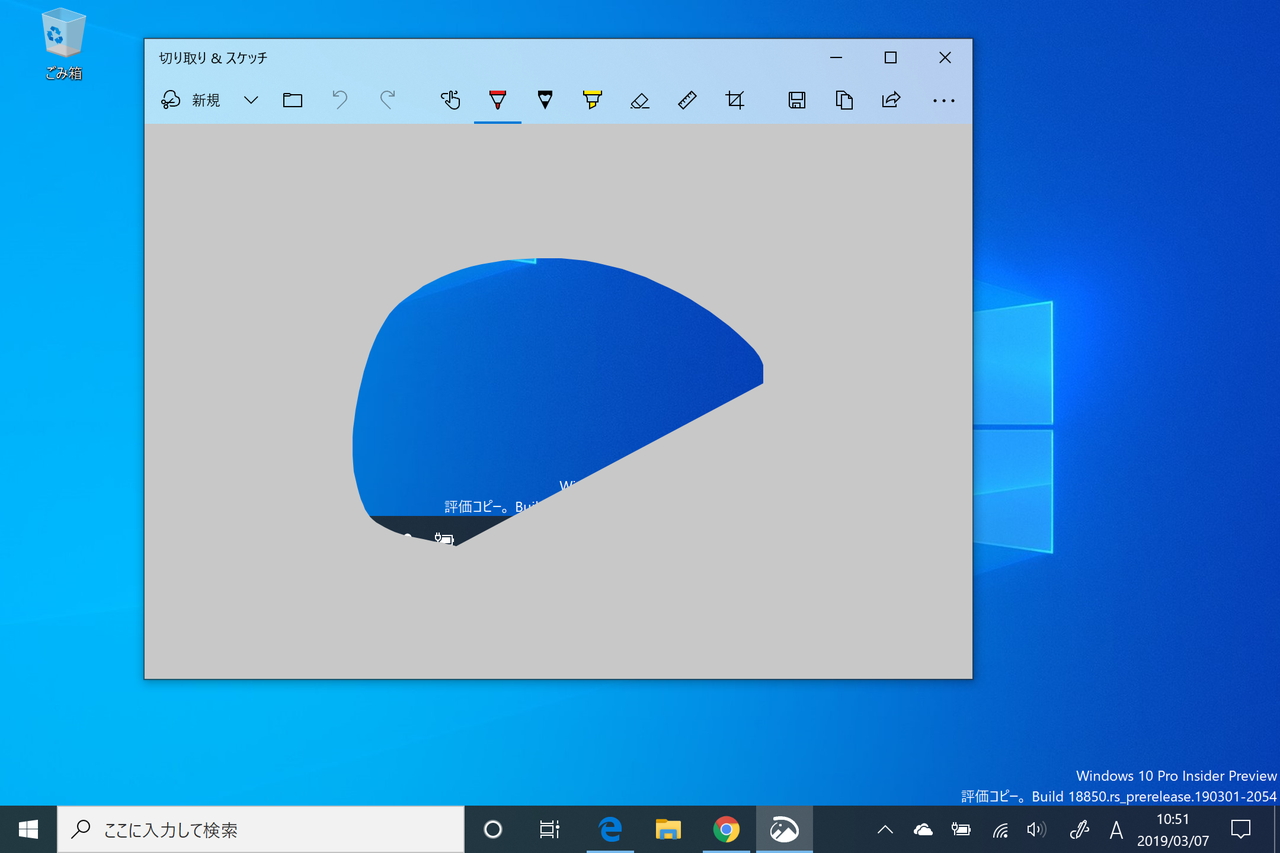Image resolution: width=1280 pixels, height=853 pixels.
Task: Open the Action Center notifications icon
Action: click(x=1241, y=829)
